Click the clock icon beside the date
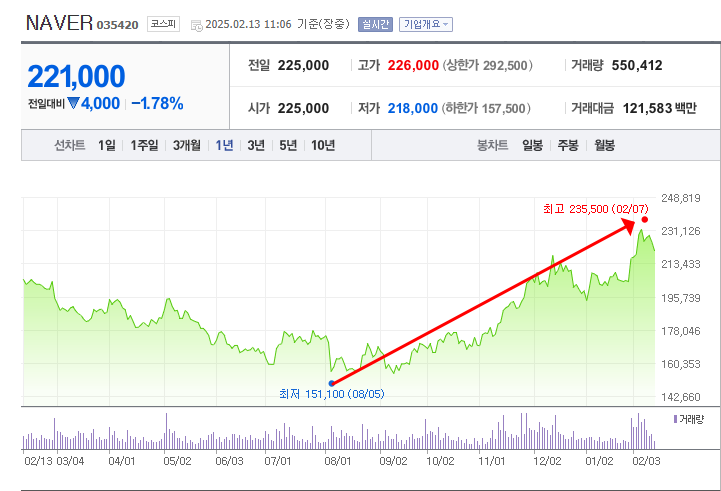This screenshot has height=491, width=721. click(x=196, y=26)
